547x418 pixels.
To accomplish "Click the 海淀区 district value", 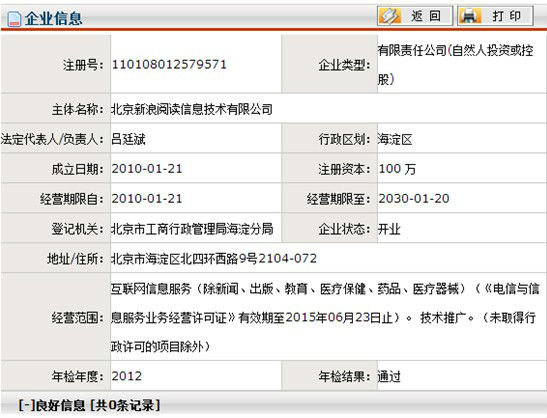I will pos(395,140).
